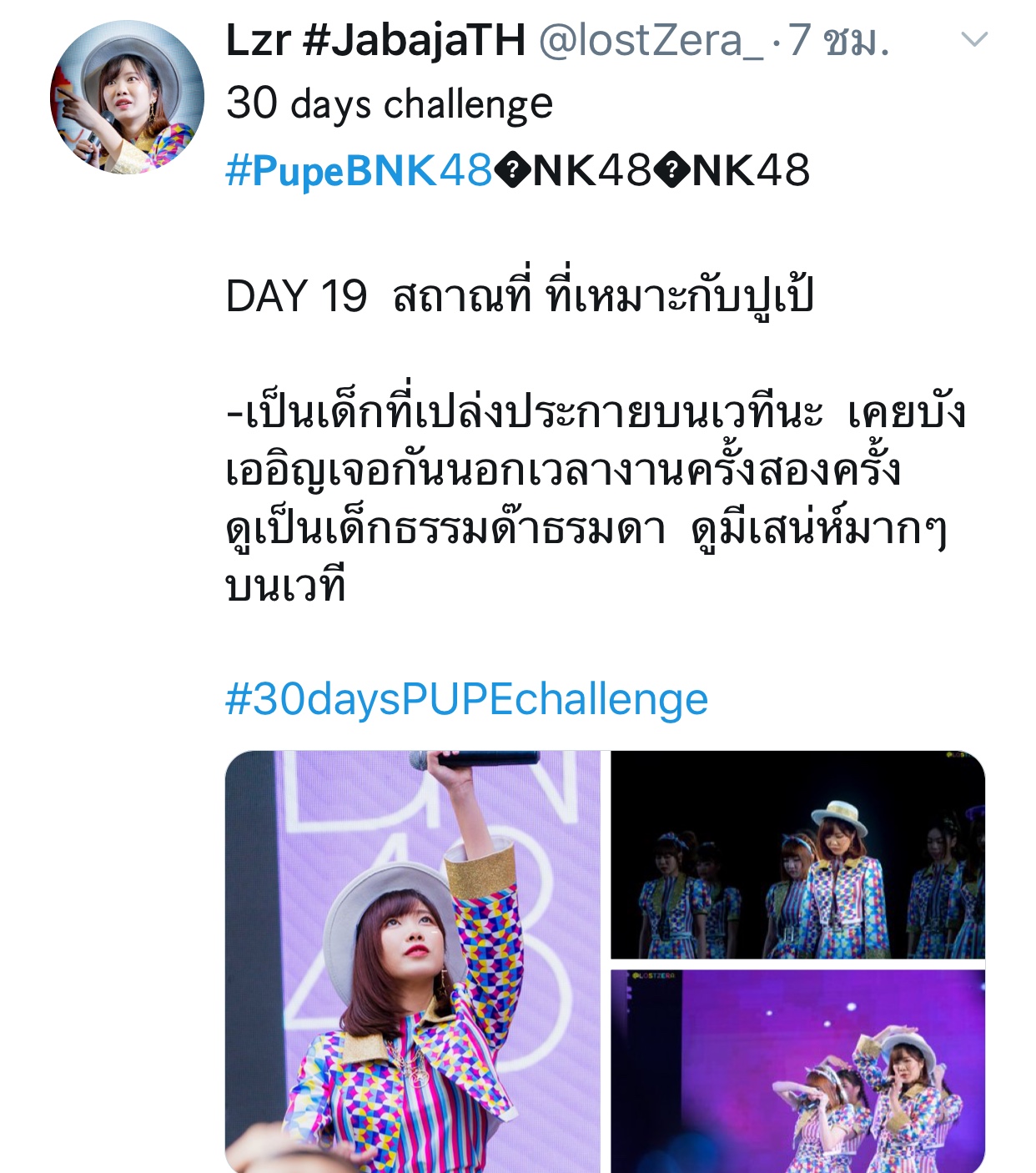The image size is (1036, 1173).
Task: Open the #PupeBNK48 hashtag
Action: (360, 170)
